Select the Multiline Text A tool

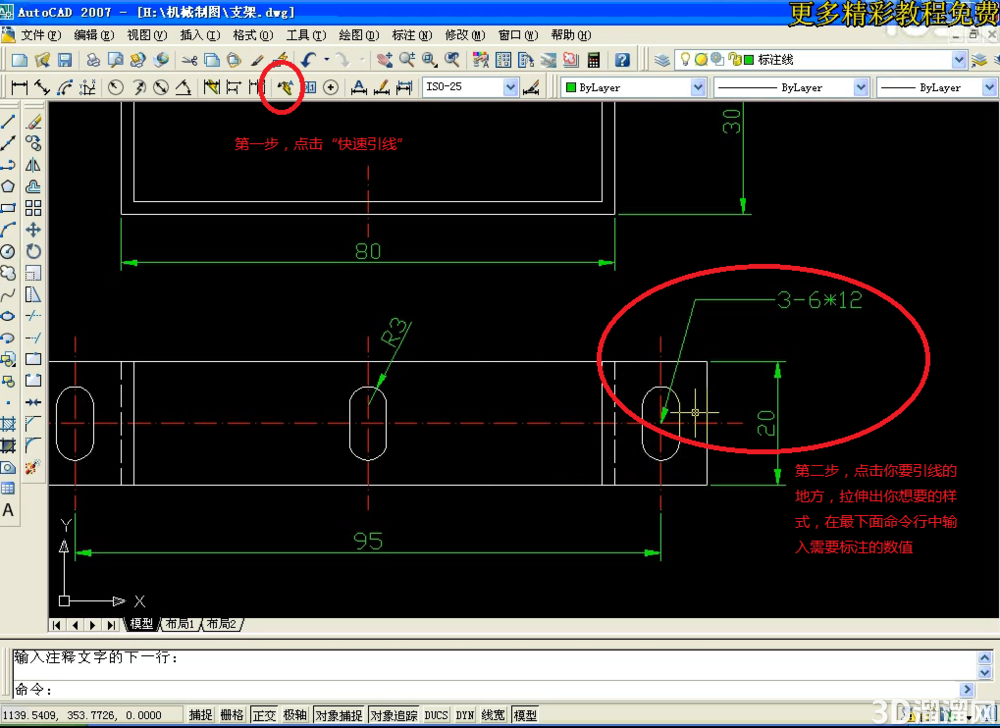[8, 510]
